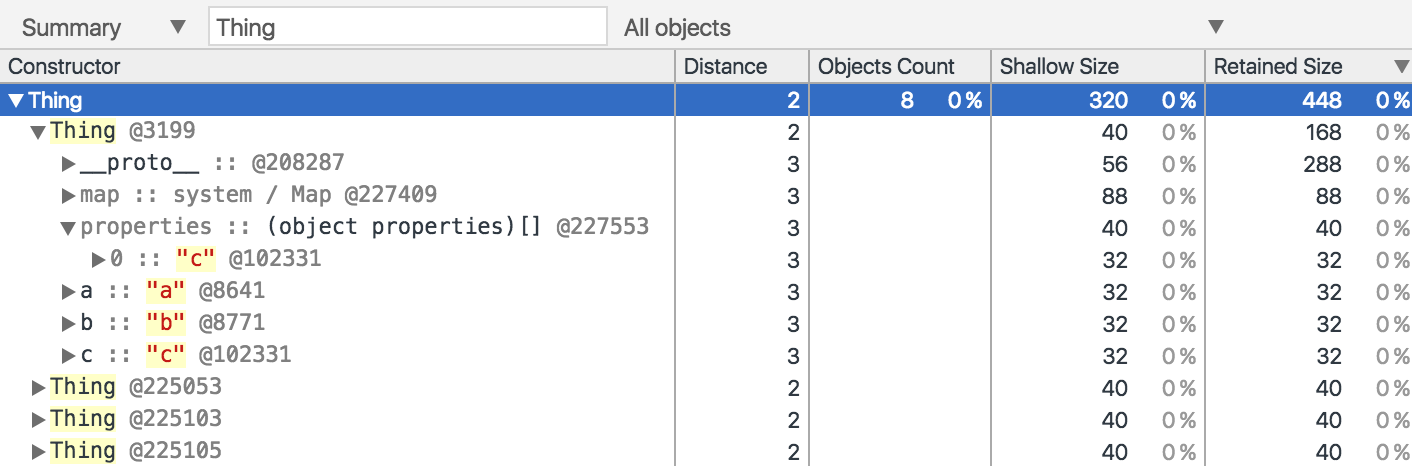This screenshot has height=466, width=1412.
Task: Expand the a :: "a" @8641 property
Action: click(69, 292)
